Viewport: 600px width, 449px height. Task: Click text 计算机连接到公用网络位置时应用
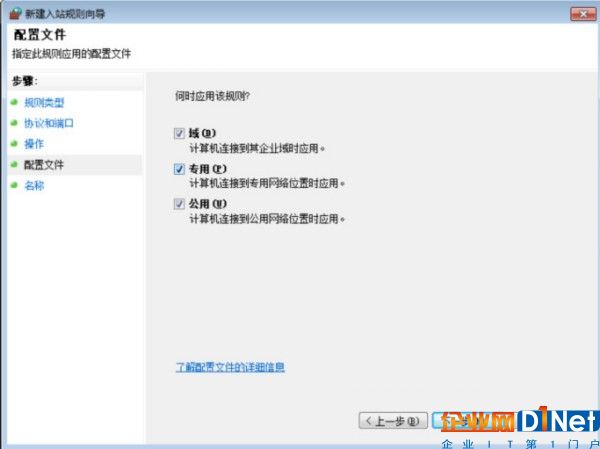point(267,219)
